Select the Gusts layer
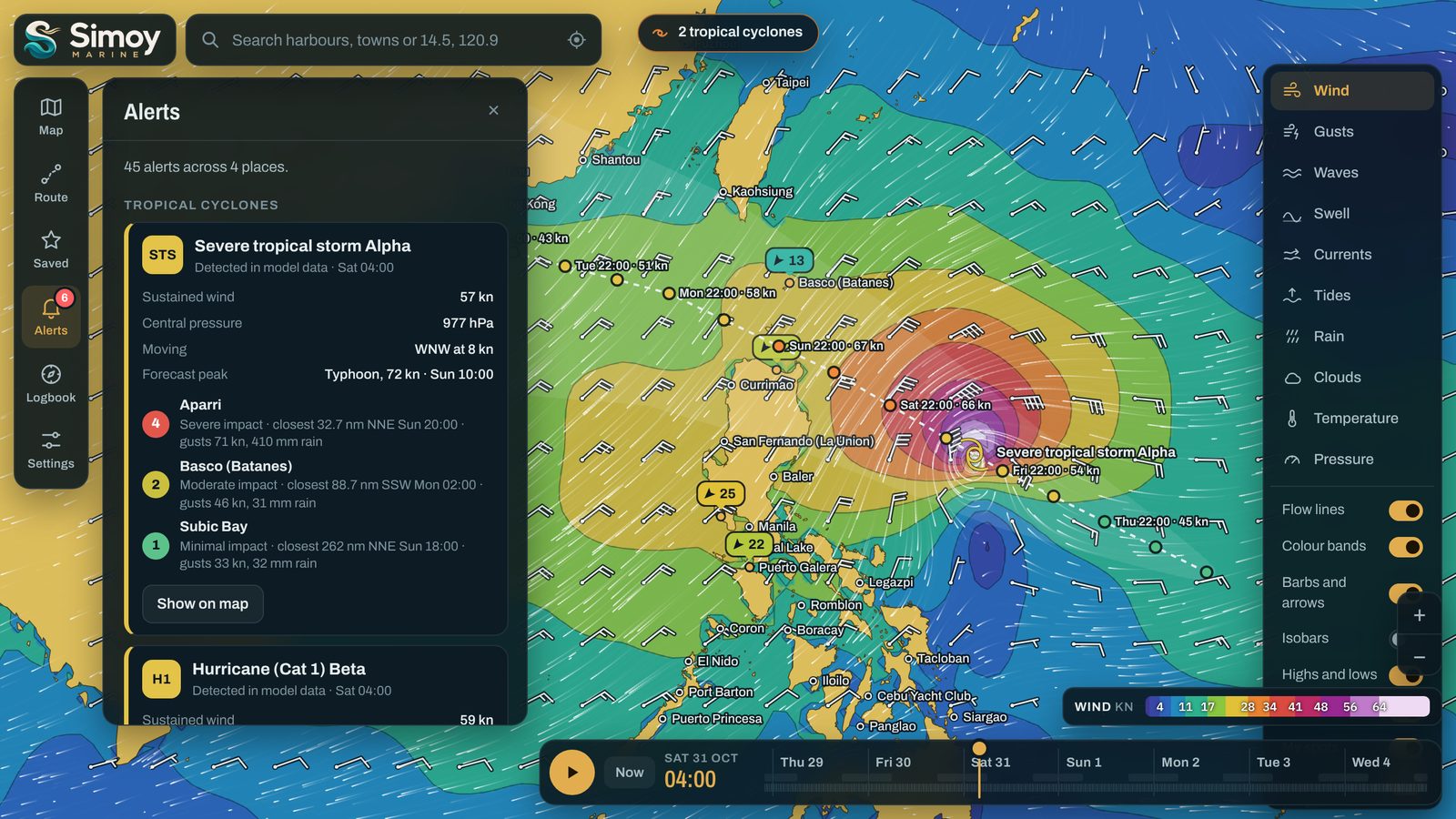Screen dimensions: 1456x819 pos(1352,131)
